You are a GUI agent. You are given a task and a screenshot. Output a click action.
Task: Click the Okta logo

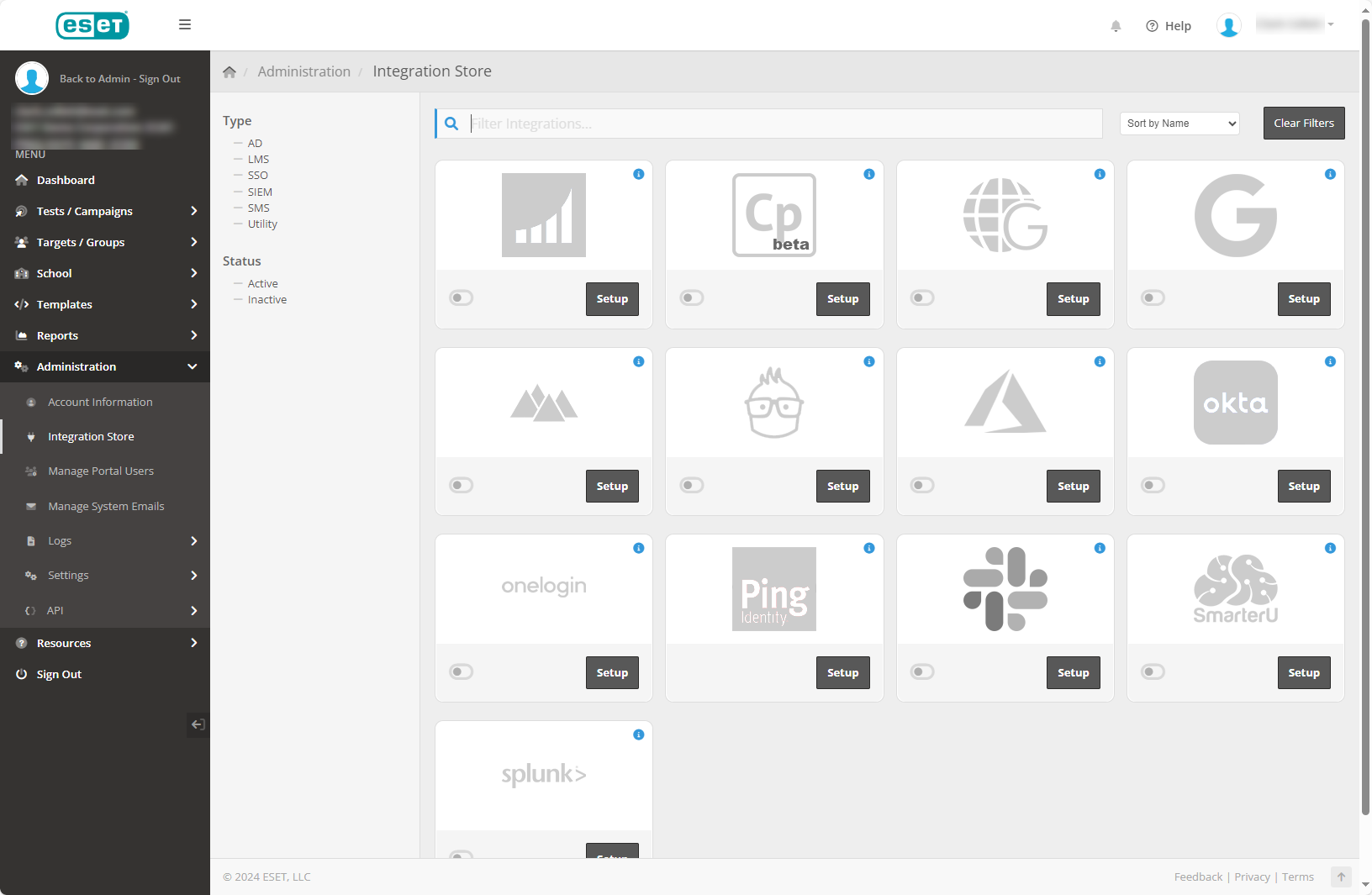(1235, 403)
